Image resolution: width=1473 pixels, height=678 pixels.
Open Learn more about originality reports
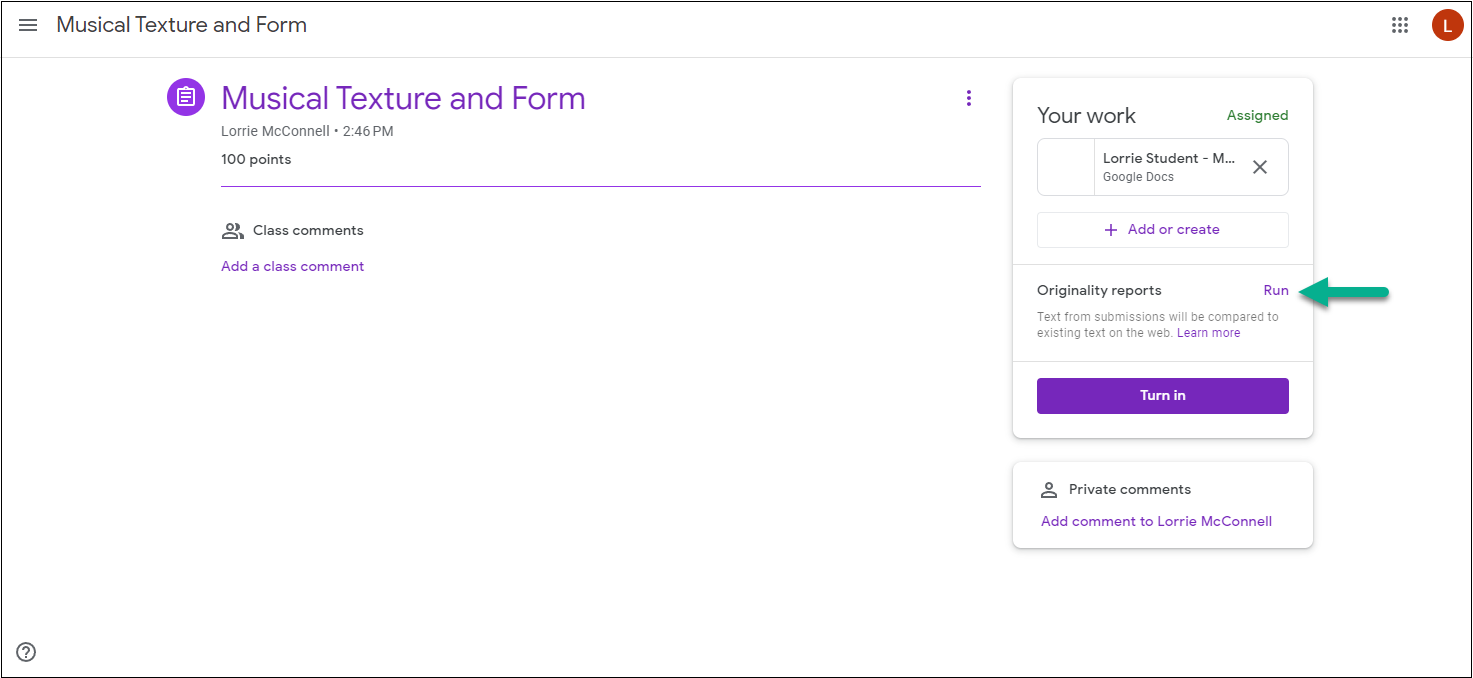(x=1208, y=333)
